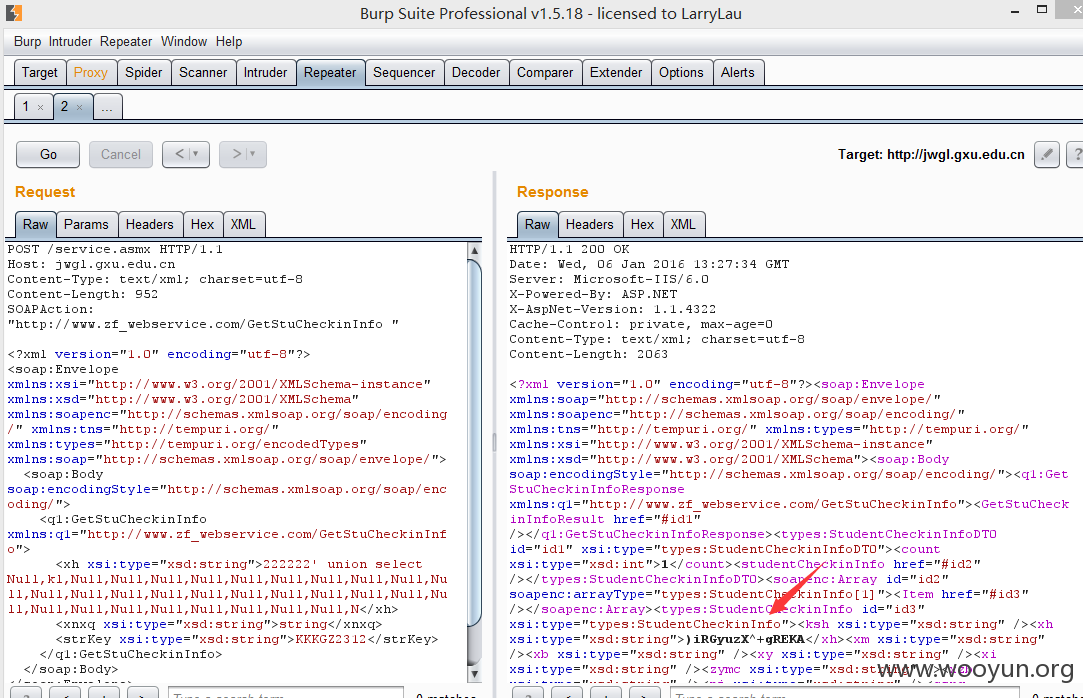Switch to the Proxy tab
The image size is (1083, 698).
click(90, 72)
